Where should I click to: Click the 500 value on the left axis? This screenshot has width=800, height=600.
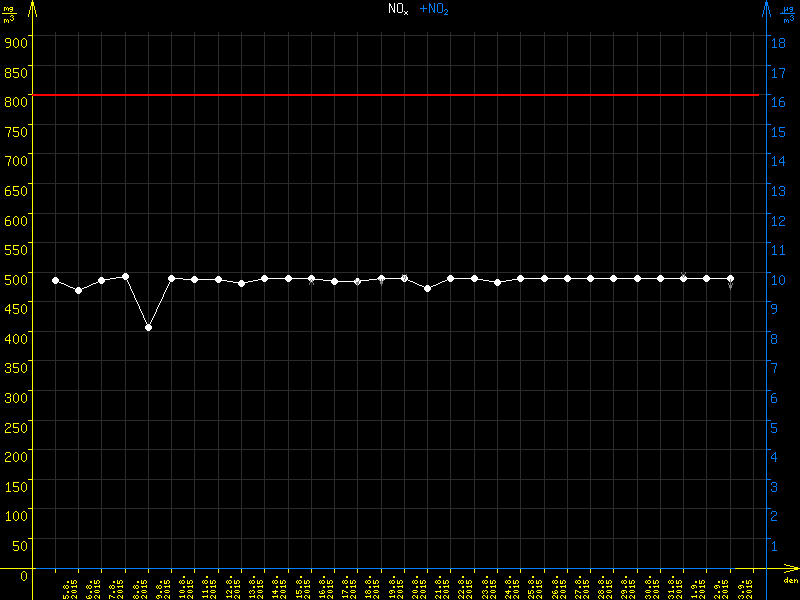click(x=15, y=279)
